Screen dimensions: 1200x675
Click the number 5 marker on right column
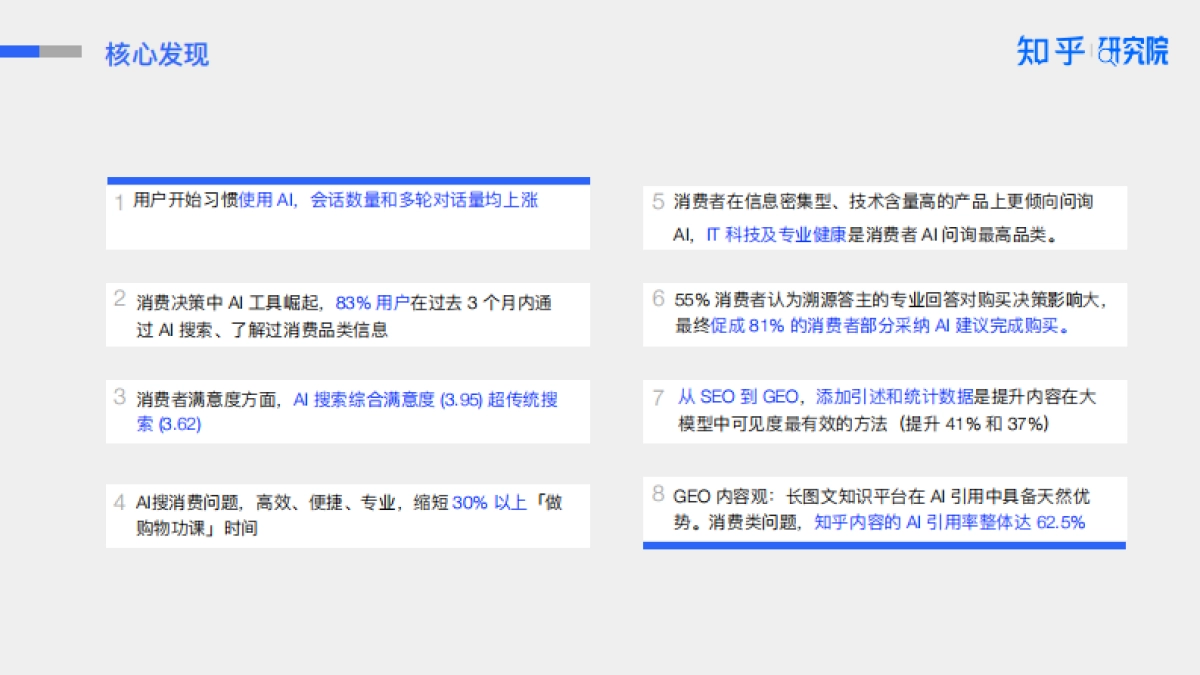pos(656,200)
